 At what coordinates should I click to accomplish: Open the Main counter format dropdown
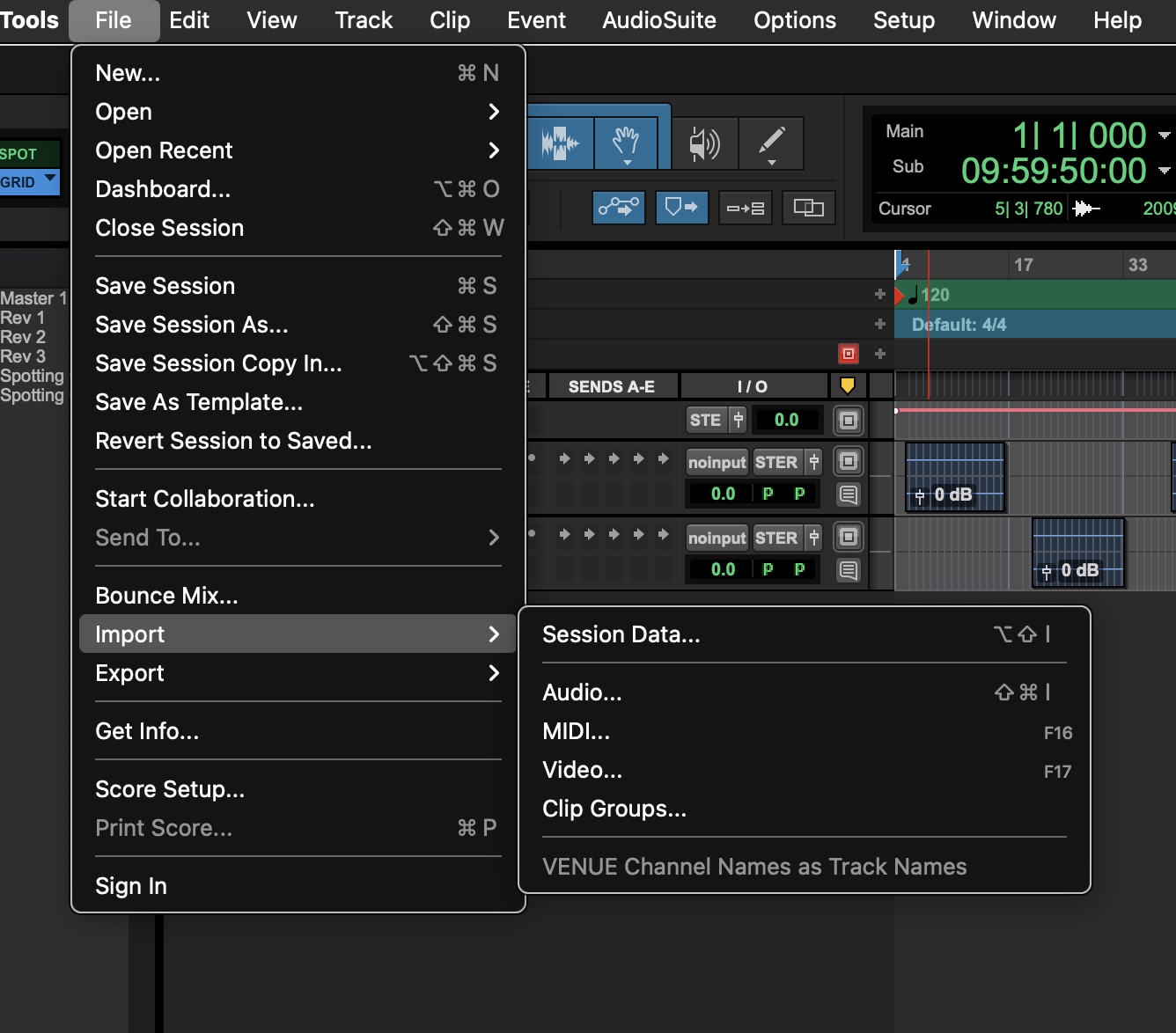pyautogui.click(x=1164, y=136)
